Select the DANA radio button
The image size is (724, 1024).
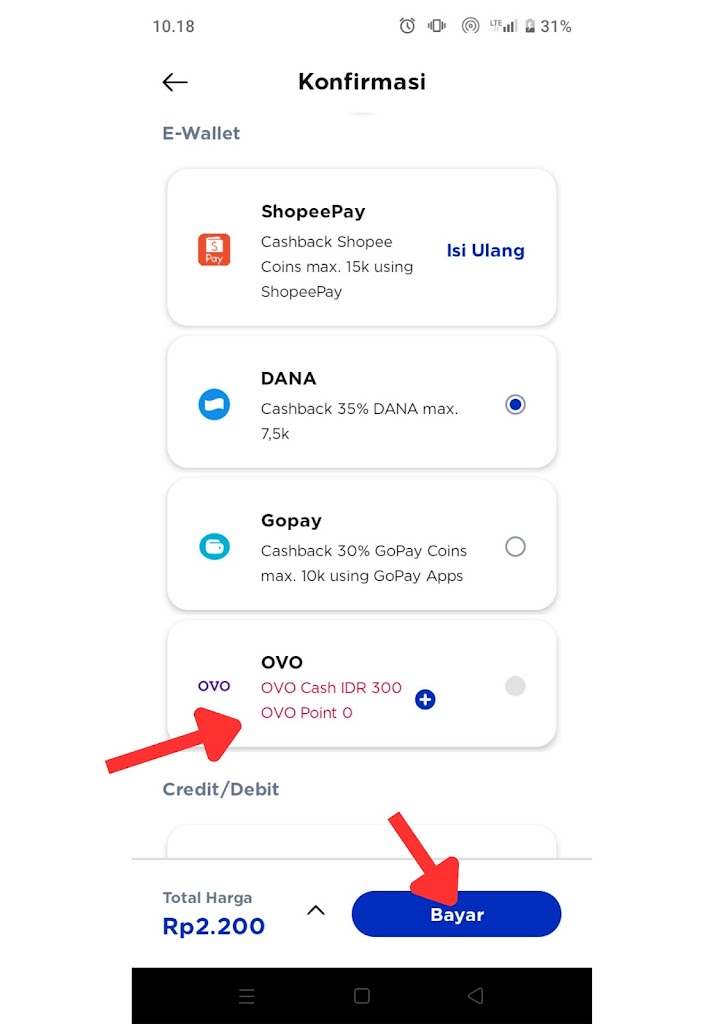515,405
